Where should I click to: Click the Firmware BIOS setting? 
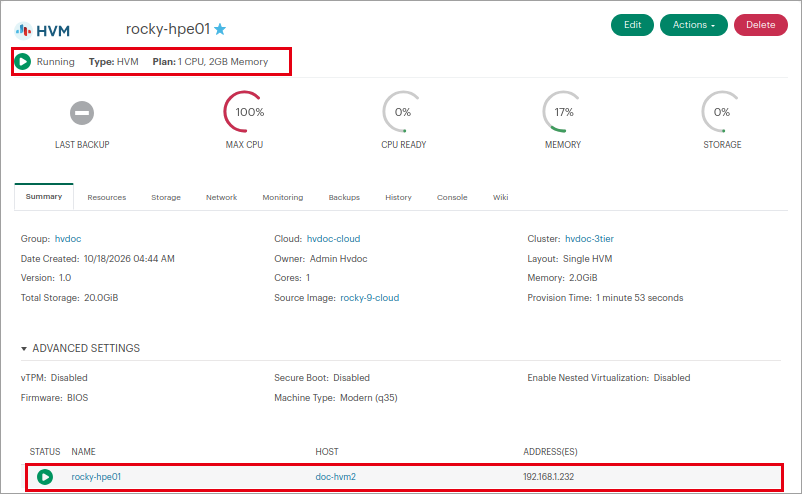point(54,398)
